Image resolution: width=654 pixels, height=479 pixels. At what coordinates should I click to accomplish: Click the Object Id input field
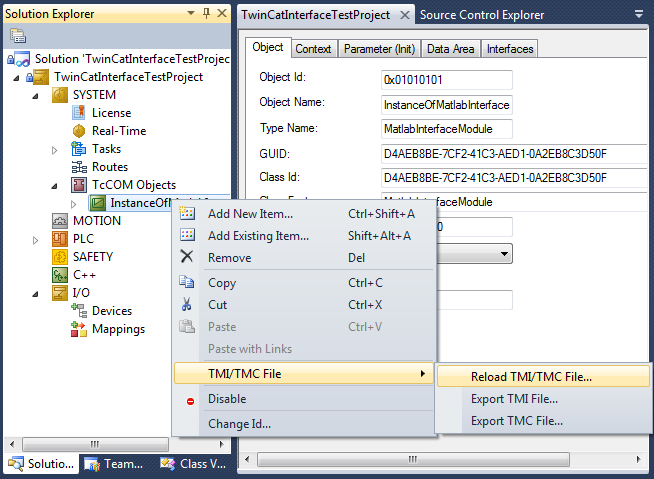click(447, 80)
